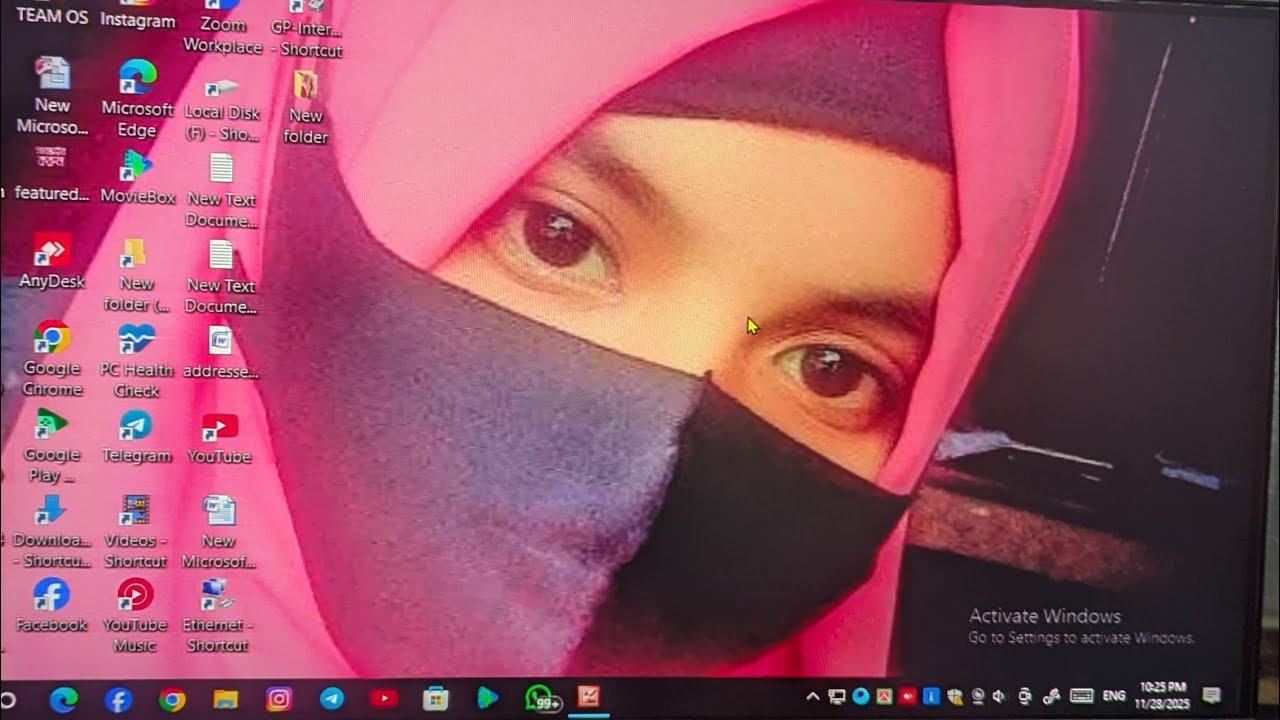
Task: Open YouTube Music desktop shortcut
Action: (x=135, y=596)
